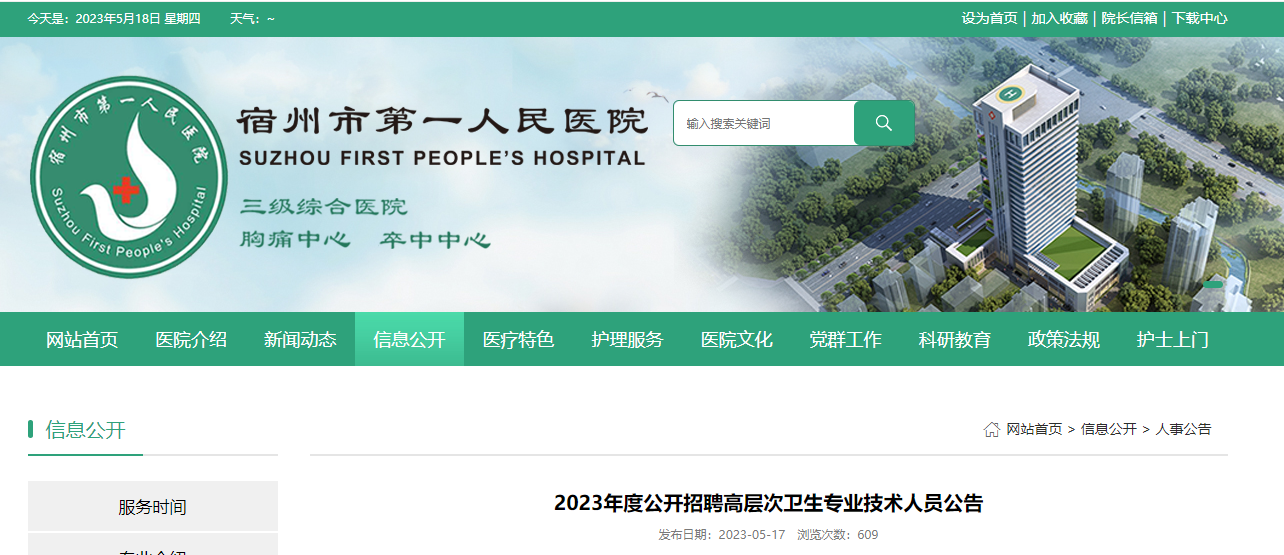The image size is (1284, 555).
Task: Open the 院长信箱 link
Action: click(1129, 18)
